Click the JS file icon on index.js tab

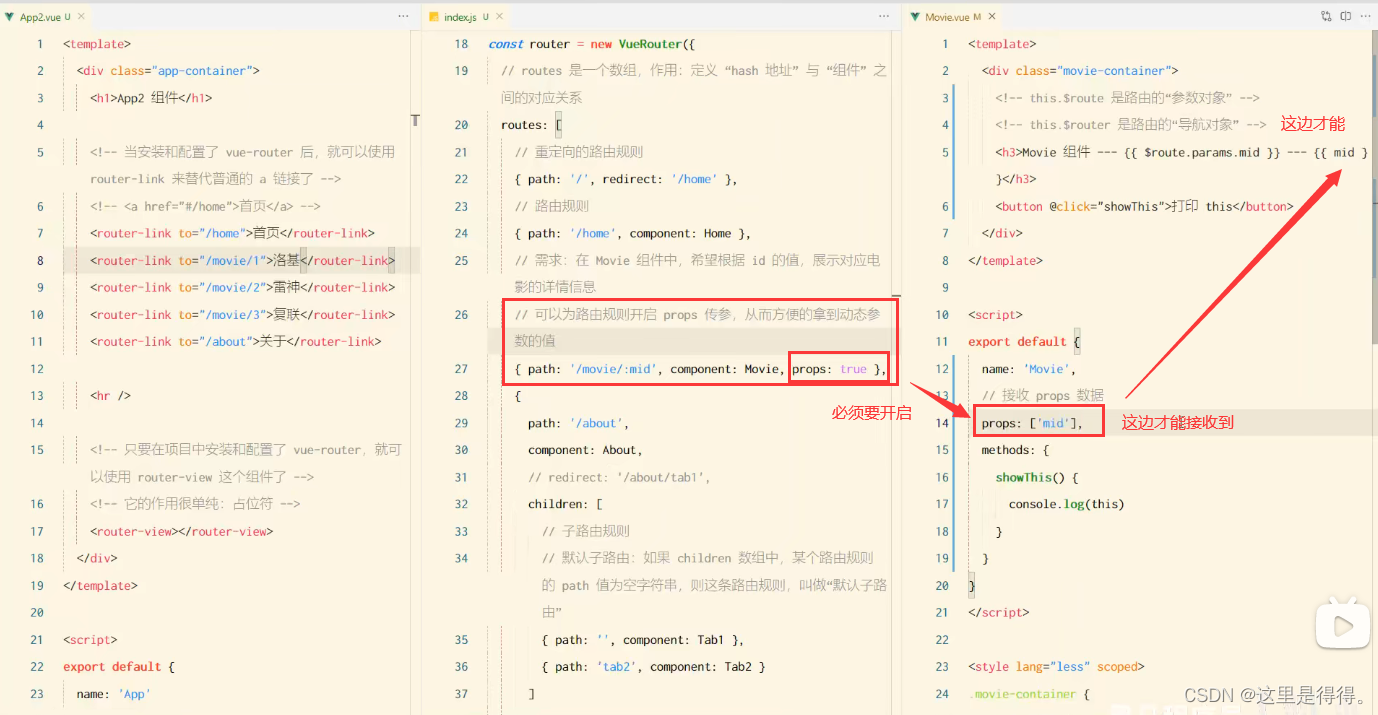434,17
